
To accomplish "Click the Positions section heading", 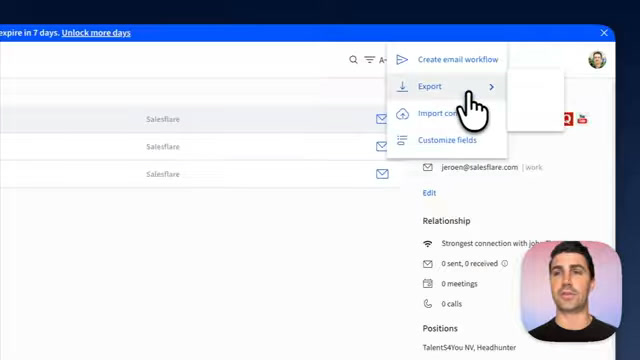I will (440, 329).
